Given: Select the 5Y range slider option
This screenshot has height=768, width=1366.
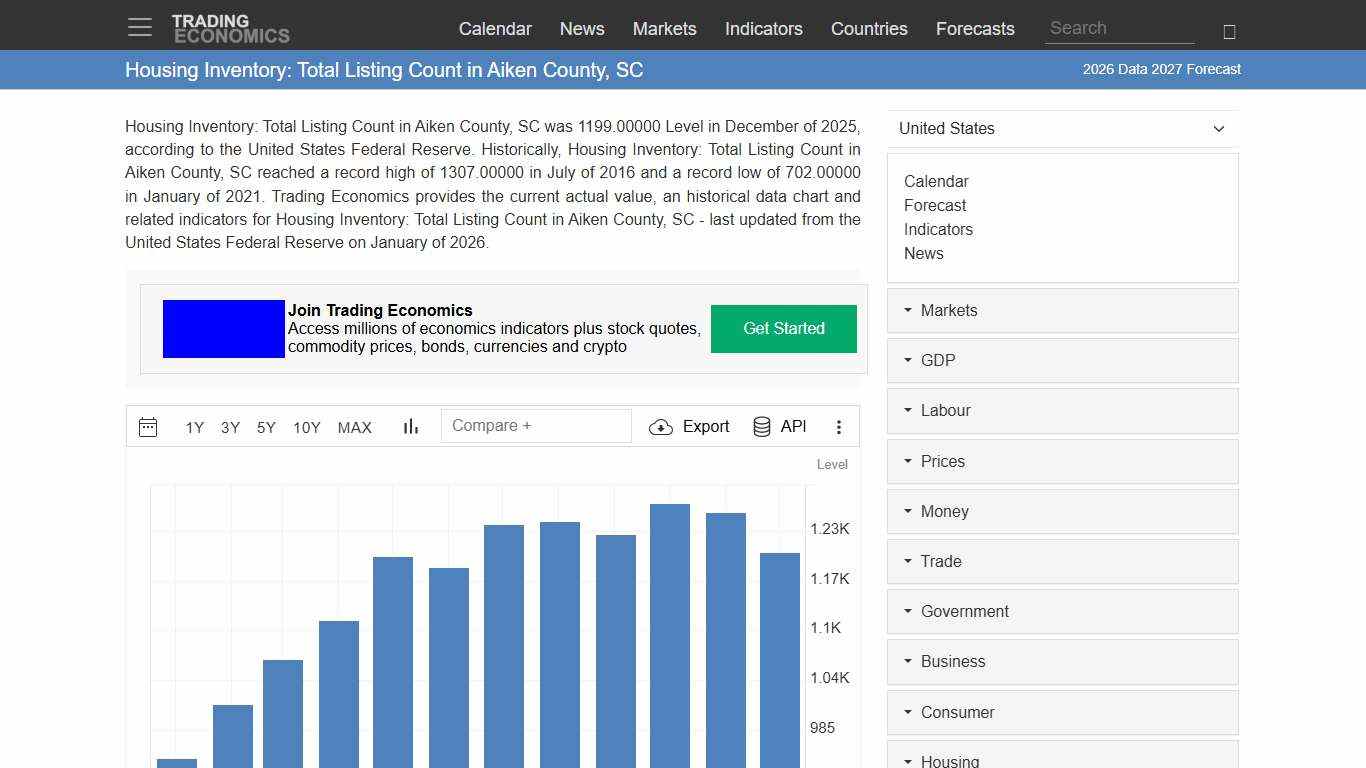Looking at the screenshot, I should (x=265, y=427).
